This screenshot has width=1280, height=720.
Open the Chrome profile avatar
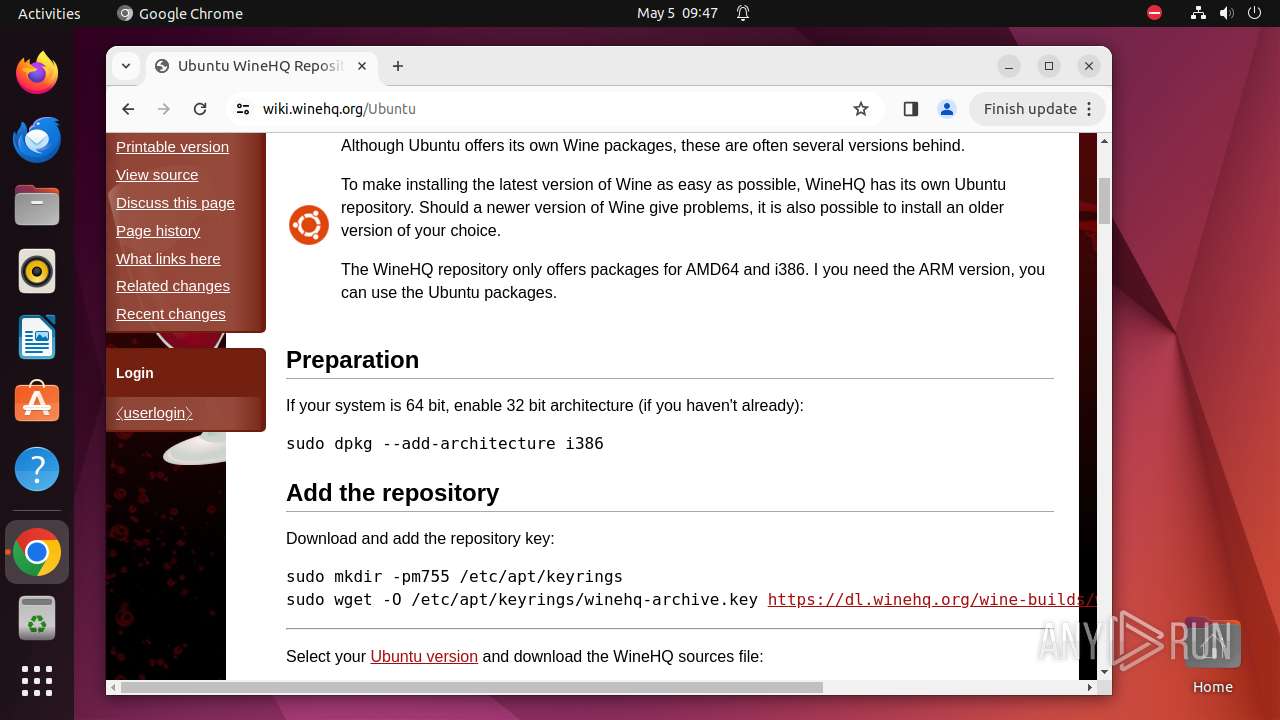[x=947, y=109]
